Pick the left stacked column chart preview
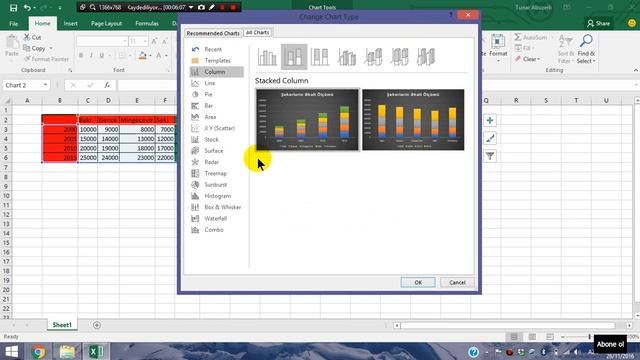 click(307, 120)
